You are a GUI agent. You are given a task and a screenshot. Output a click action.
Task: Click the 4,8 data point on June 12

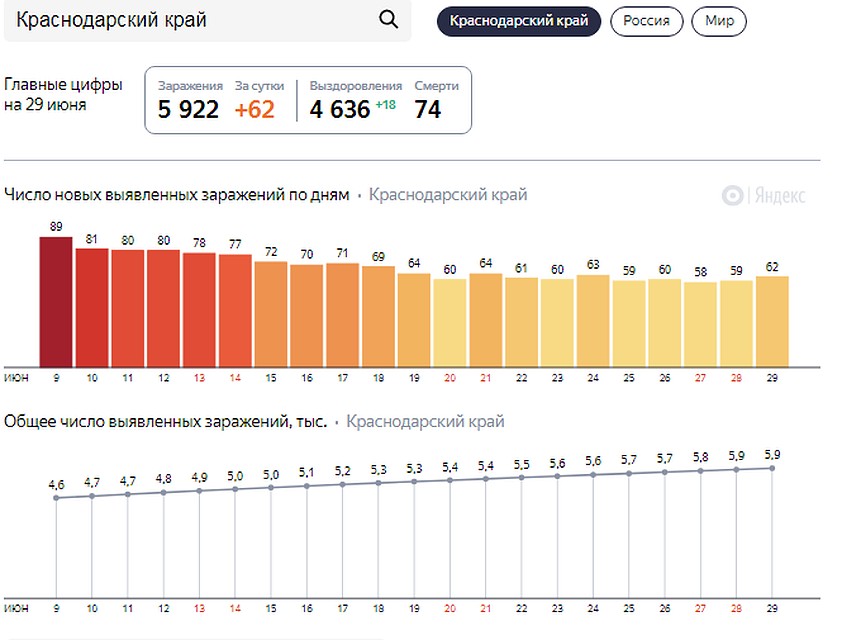pyautogui.click(x=163, y=492)
